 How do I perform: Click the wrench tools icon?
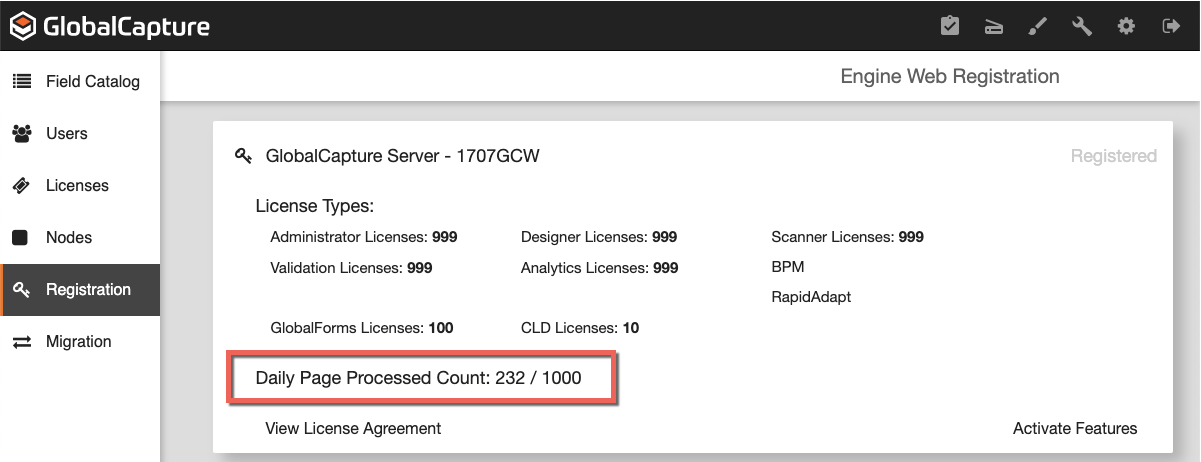[1082, 26]
